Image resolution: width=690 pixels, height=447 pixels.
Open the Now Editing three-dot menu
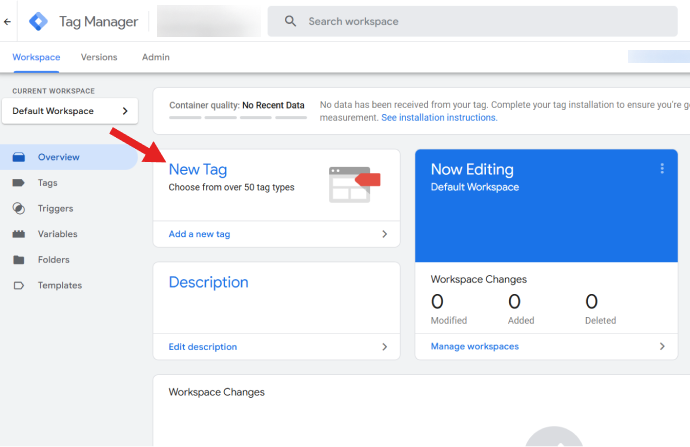click(662, 169)
